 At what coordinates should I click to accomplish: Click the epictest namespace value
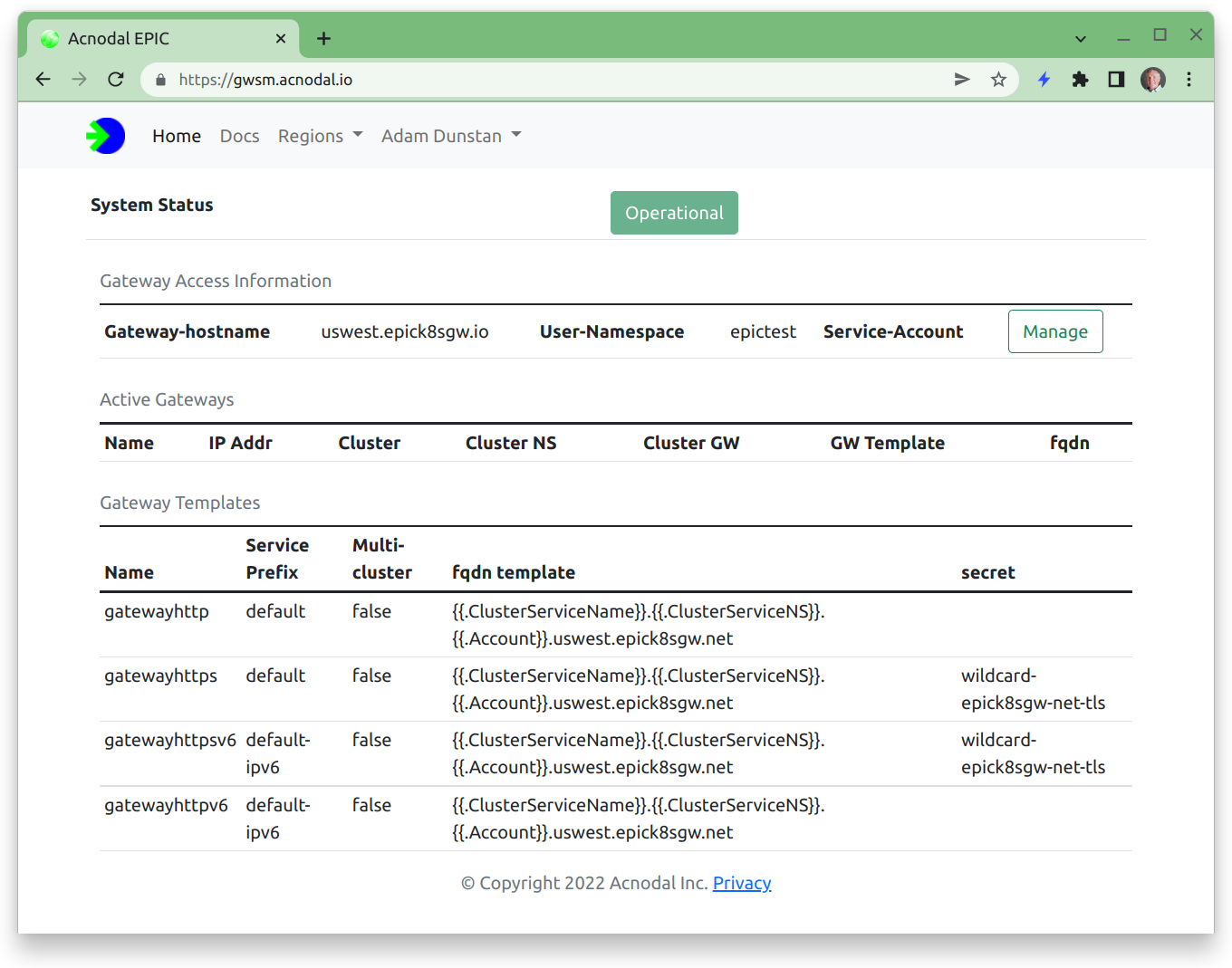click(763, 331)
